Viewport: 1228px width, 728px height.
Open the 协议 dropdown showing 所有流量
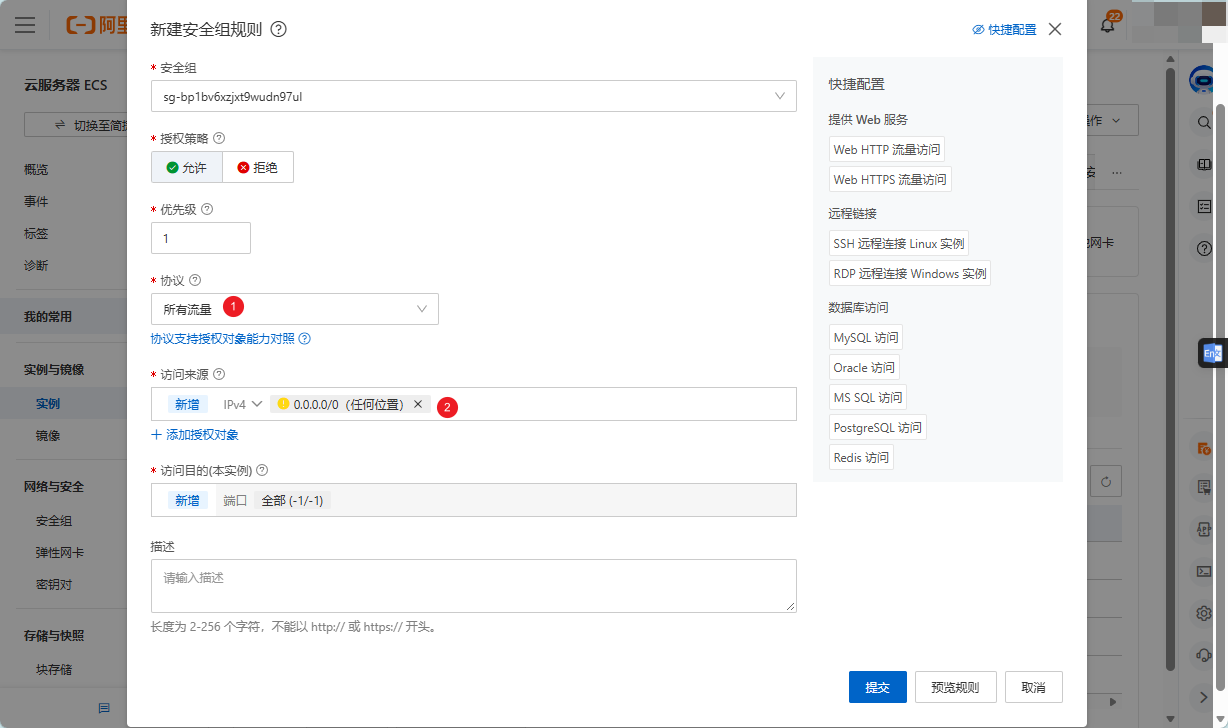pos(295,309)
